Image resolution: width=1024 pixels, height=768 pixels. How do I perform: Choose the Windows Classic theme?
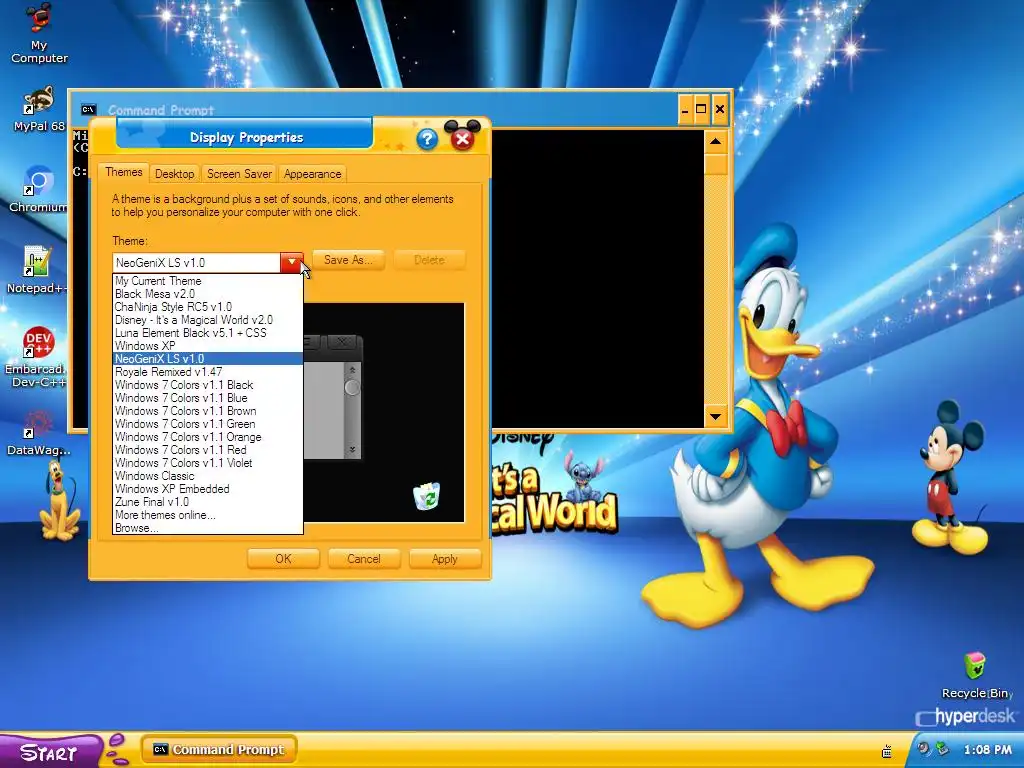(208, 476)
